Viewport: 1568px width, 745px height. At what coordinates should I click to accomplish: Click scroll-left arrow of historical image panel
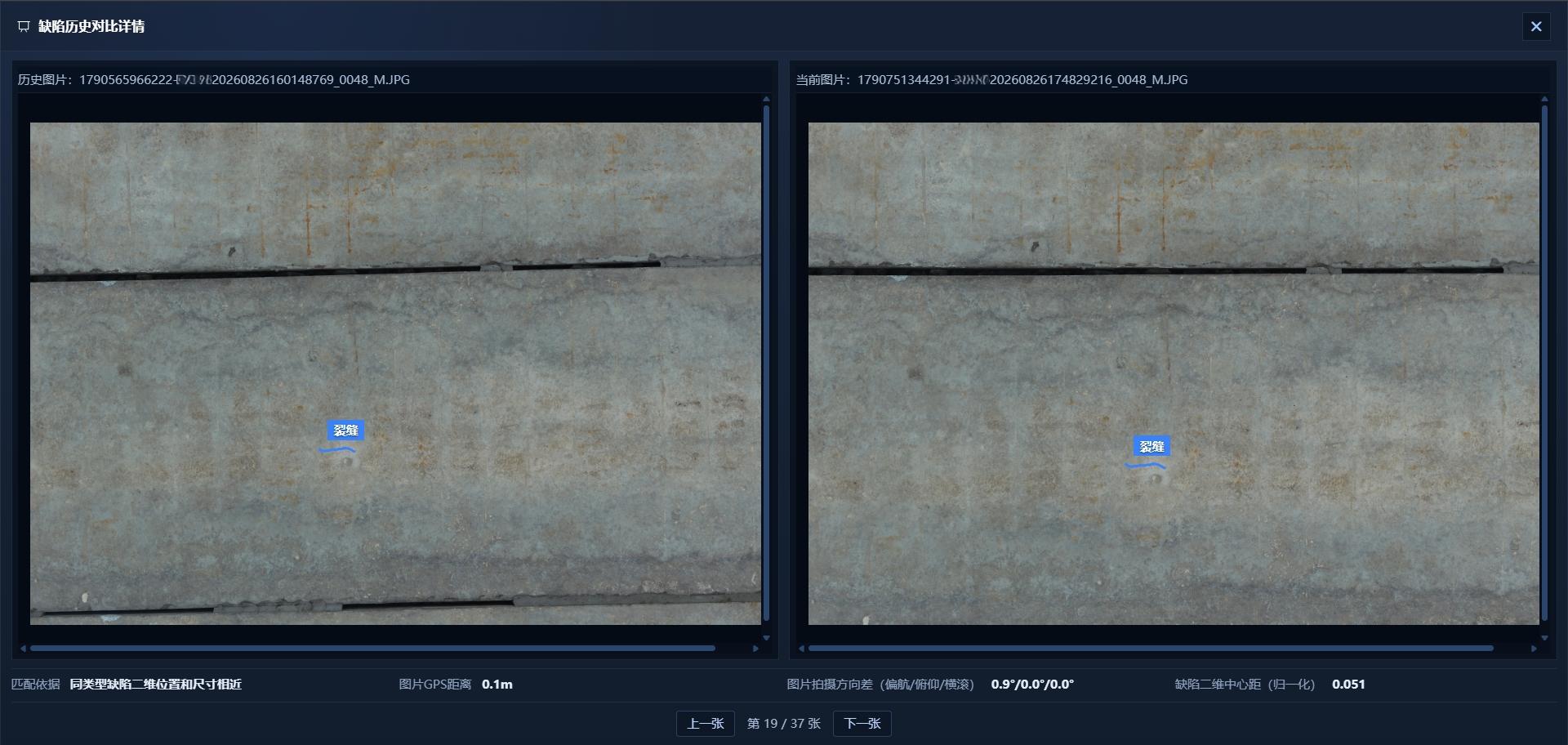[x=23, y=649]
